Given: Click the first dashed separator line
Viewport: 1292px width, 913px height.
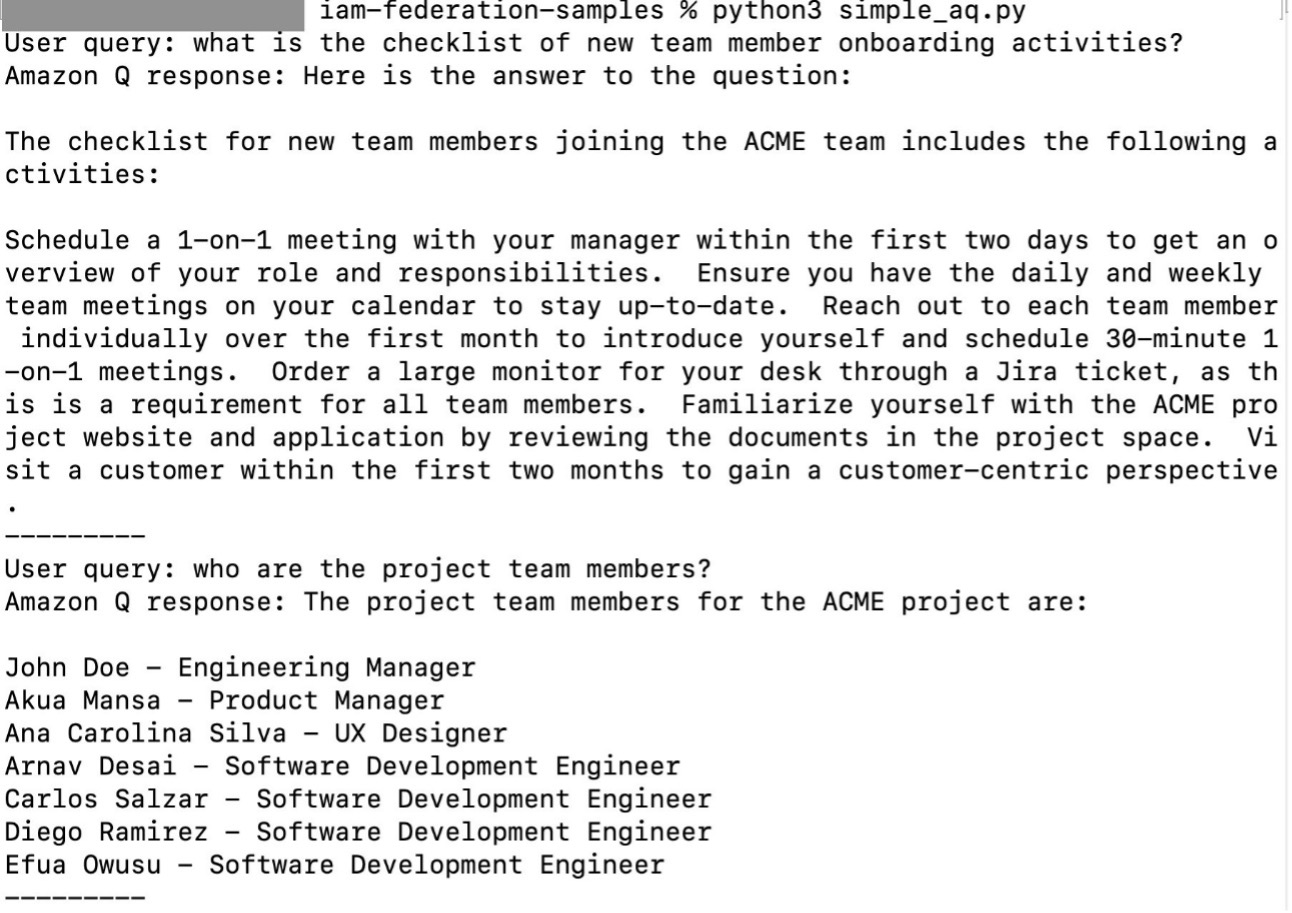Looking at the screenshot, I should [75, 538].
